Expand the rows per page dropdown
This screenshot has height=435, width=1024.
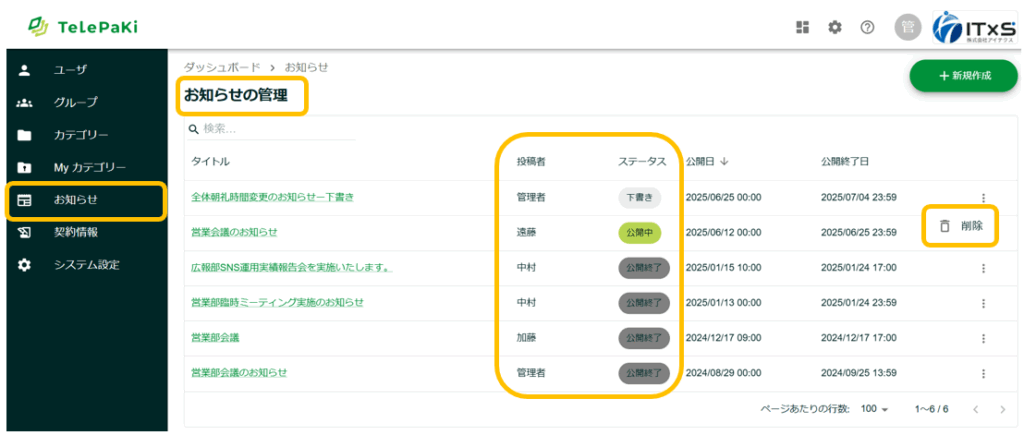875,410
